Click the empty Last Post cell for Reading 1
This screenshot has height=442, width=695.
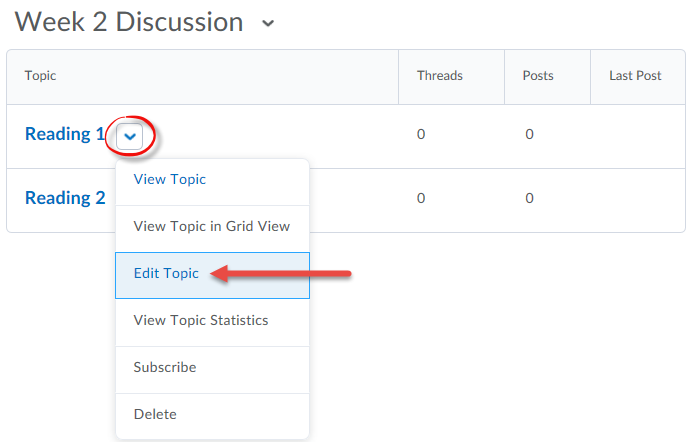[x=638, y=137]
